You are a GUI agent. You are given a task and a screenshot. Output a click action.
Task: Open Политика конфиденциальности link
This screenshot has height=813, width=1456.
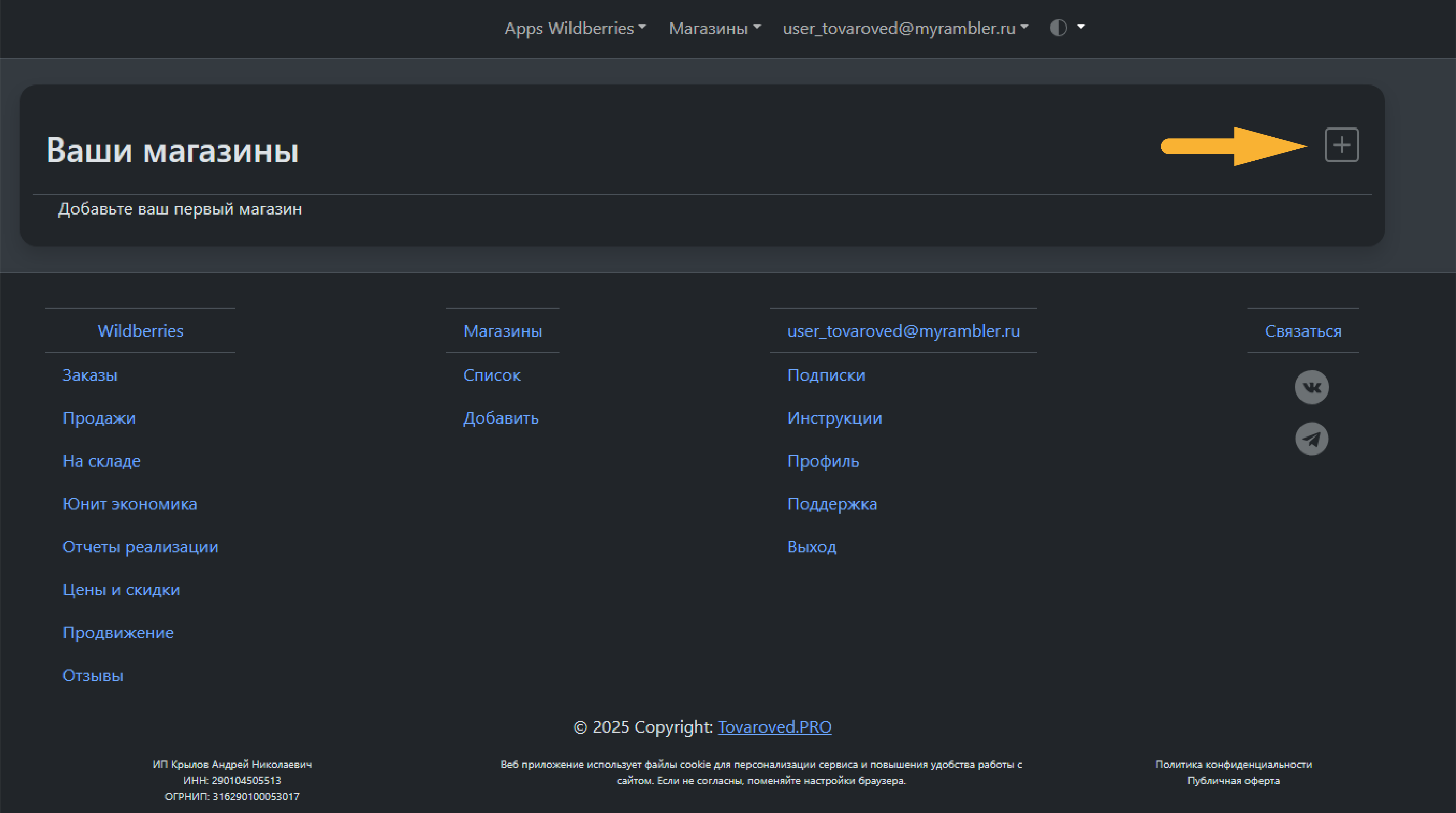1233,764
